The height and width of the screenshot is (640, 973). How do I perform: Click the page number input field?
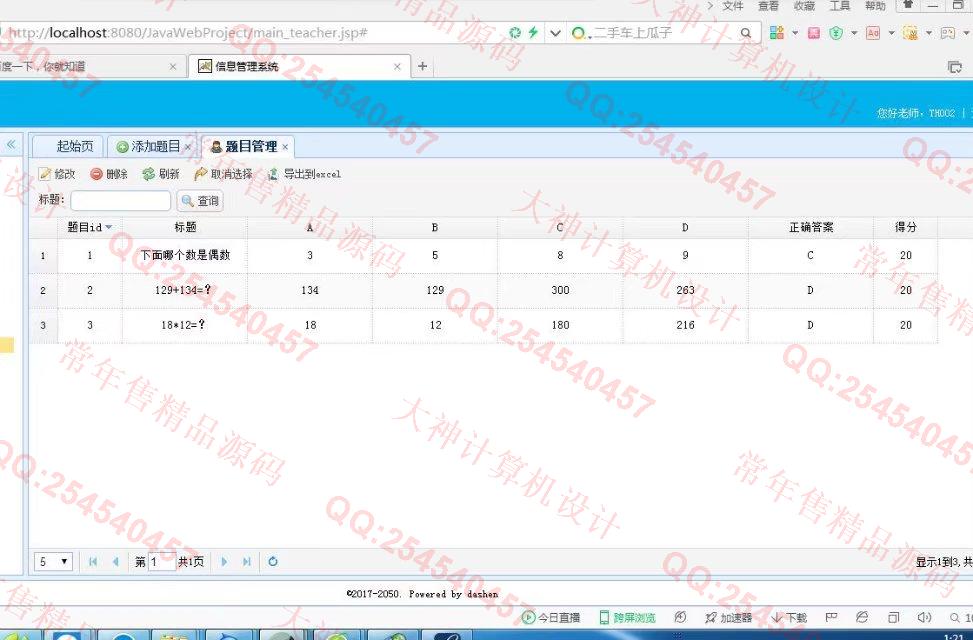(161, 562)
